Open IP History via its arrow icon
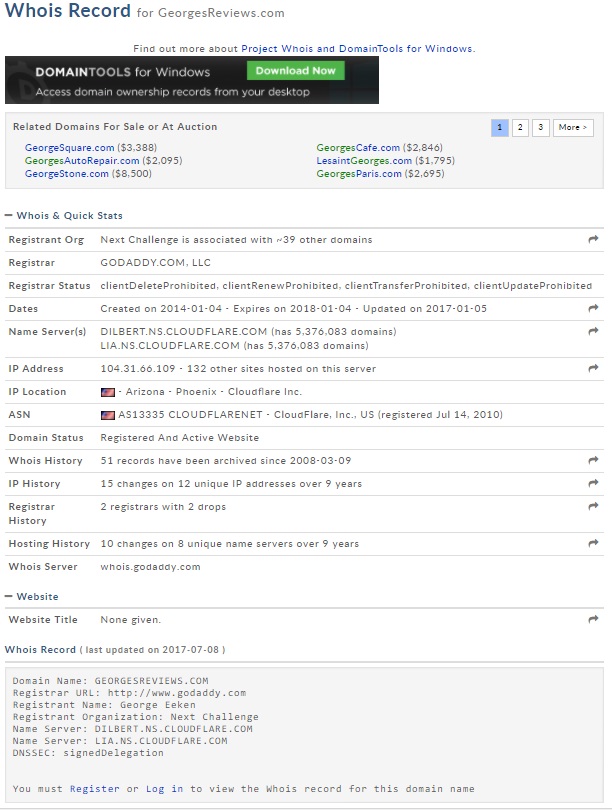The width and height of the screenshot is (612, 810). (x=593, y=484)
